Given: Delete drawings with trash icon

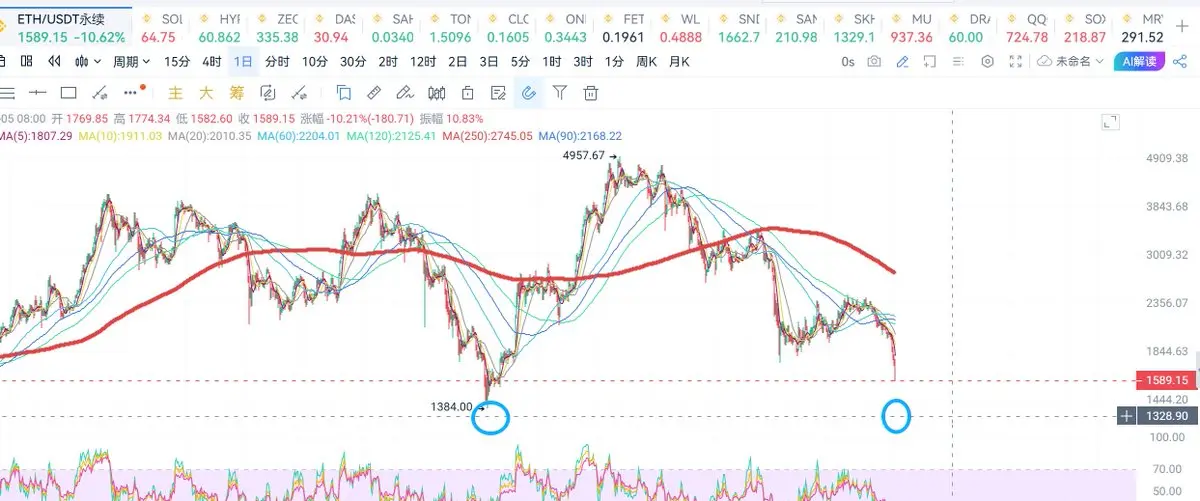Looking at the screenshot, I should 591,94.
